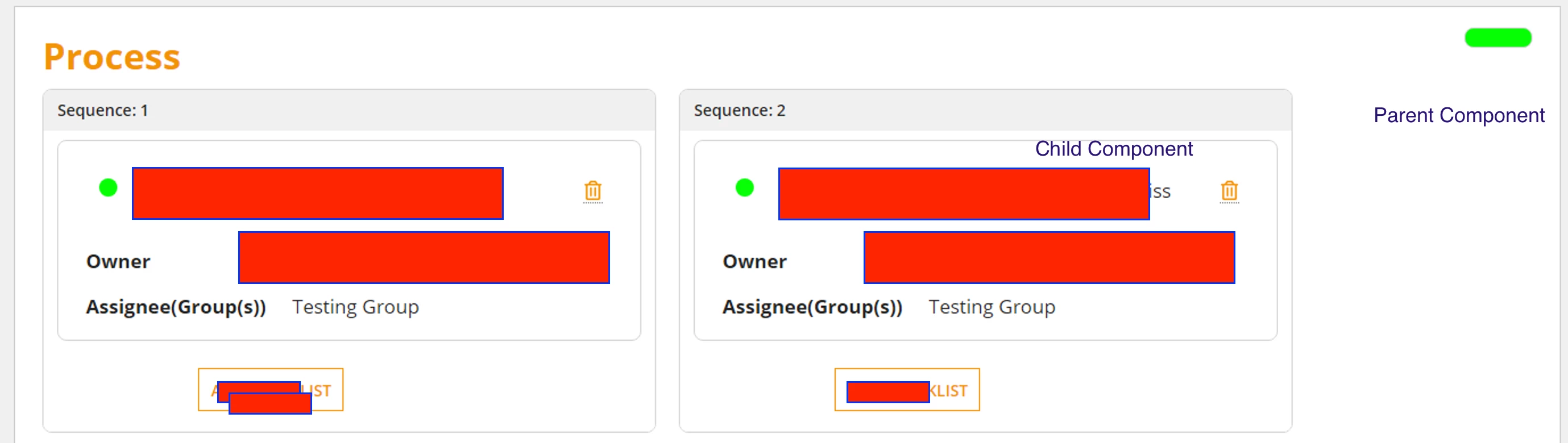Click redacted title in Sequence 1 card

coord(318,193)
